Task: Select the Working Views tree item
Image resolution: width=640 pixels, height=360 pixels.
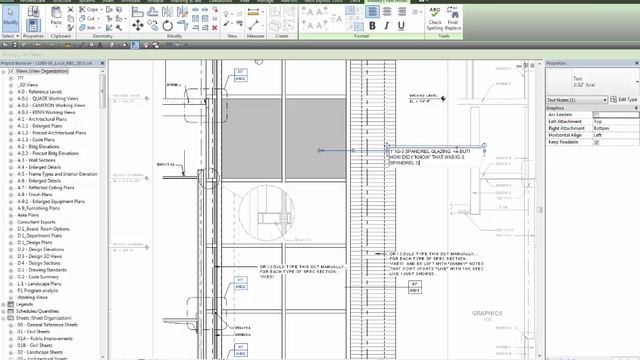Action: pos(32,297)
